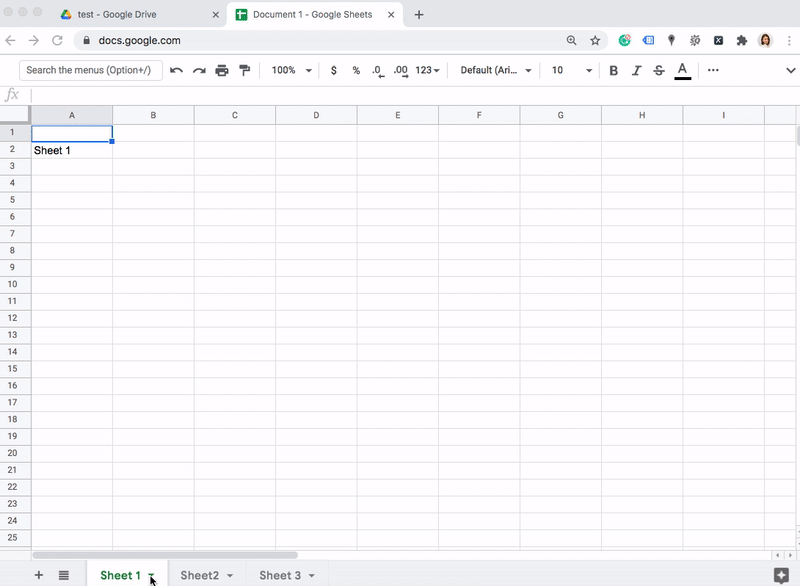Viewport: 800px width, 586px height.
Task: Select the Print icon in the toolbar
Action: 221,70
